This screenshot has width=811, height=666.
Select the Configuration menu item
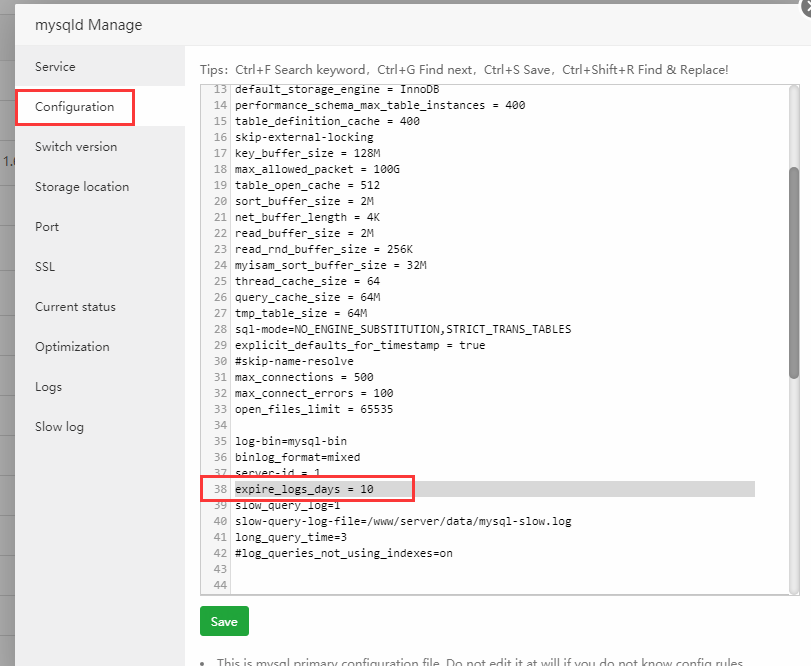[75, 107]
